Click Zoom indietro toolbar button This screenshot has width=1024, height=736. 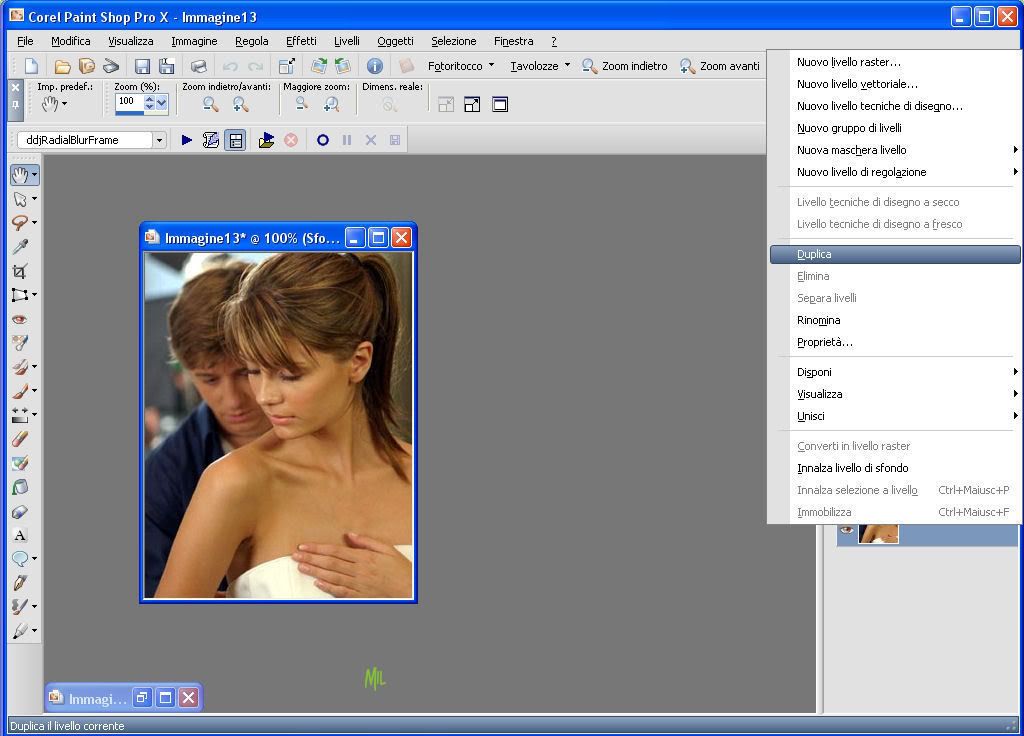click(x=625, y=66)
